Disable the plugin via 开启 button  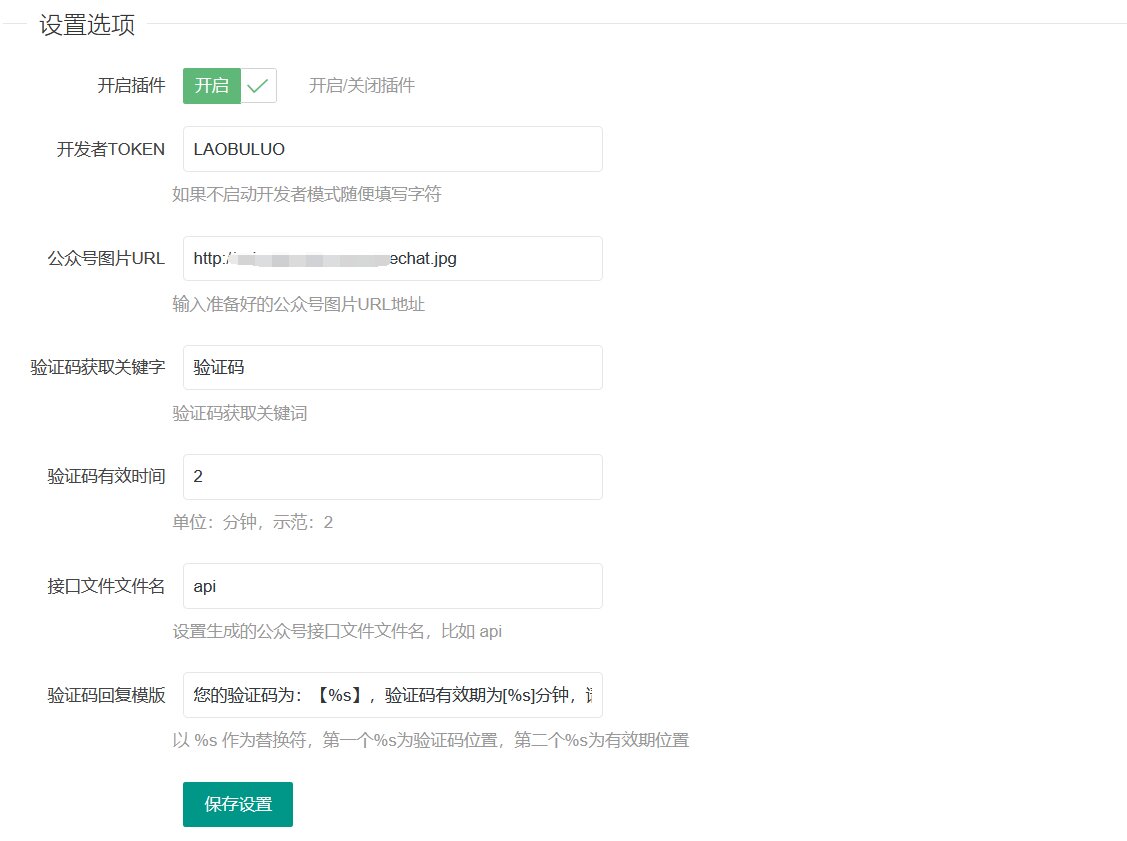(210, 86)
